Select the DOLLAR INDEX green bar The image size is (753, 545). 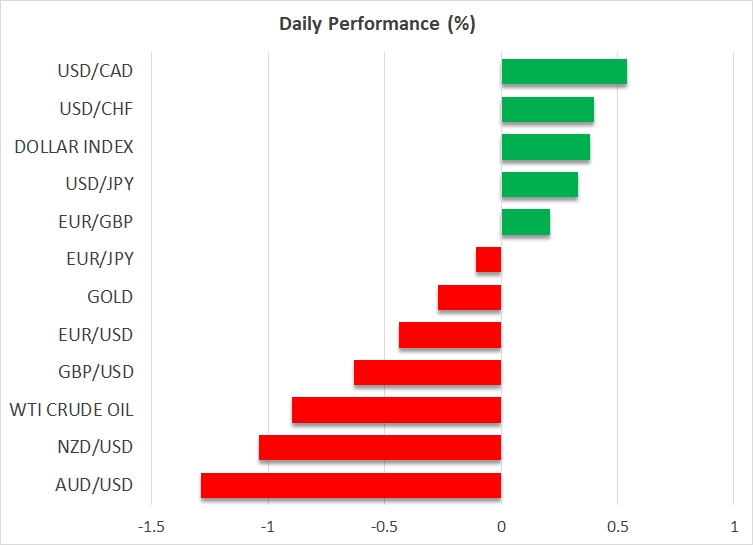[545, 147]
